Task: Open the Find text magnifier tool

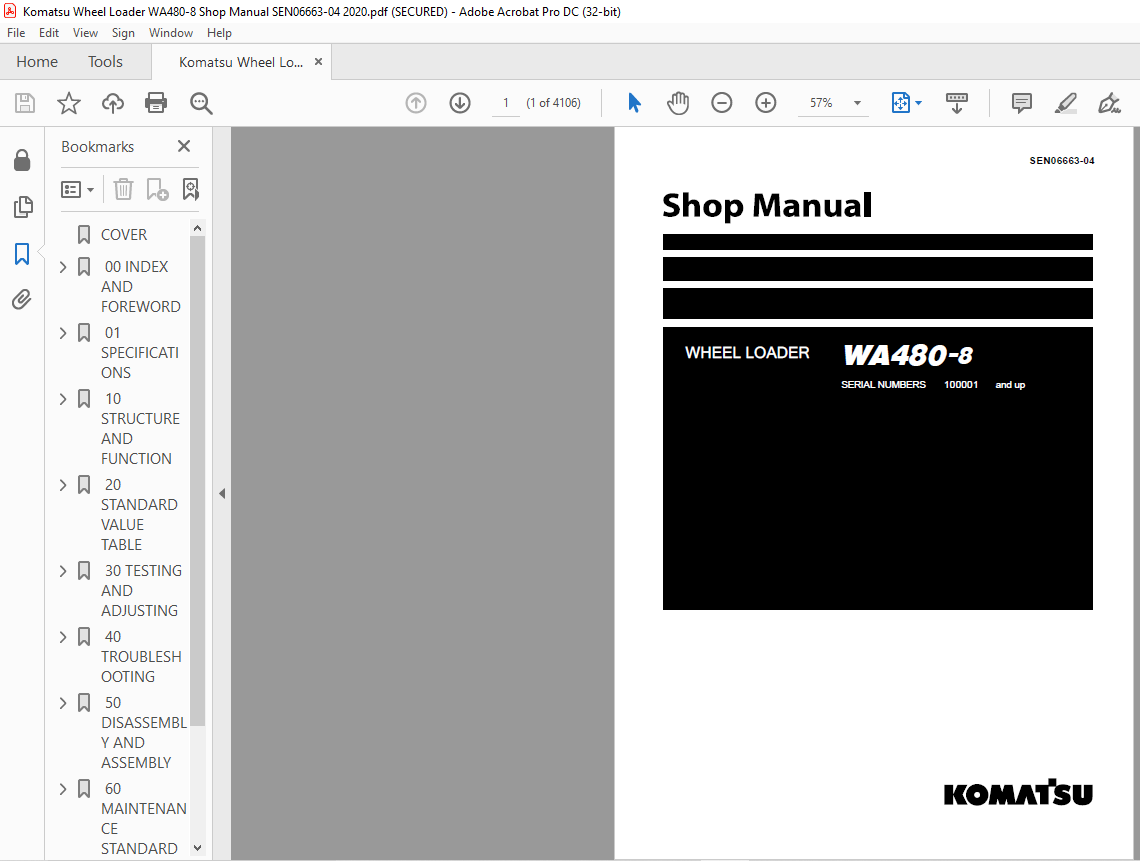Action: 201,103
